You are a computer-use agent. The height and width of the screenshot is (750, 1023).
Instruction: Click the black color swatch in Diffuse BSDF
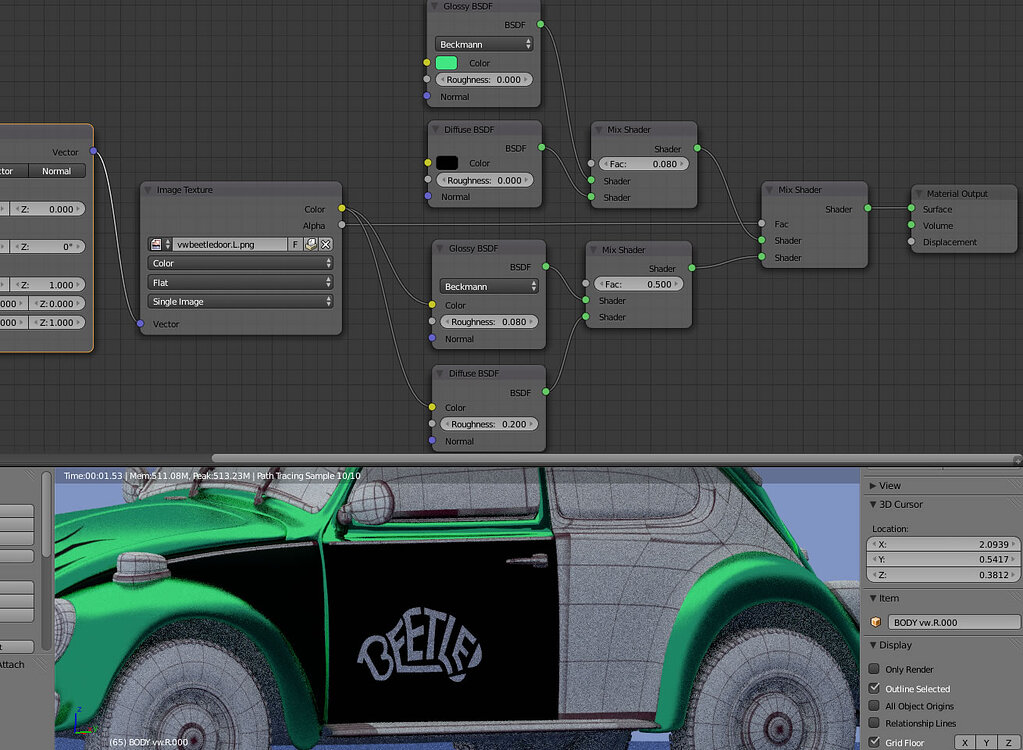(x=447, y=162)
